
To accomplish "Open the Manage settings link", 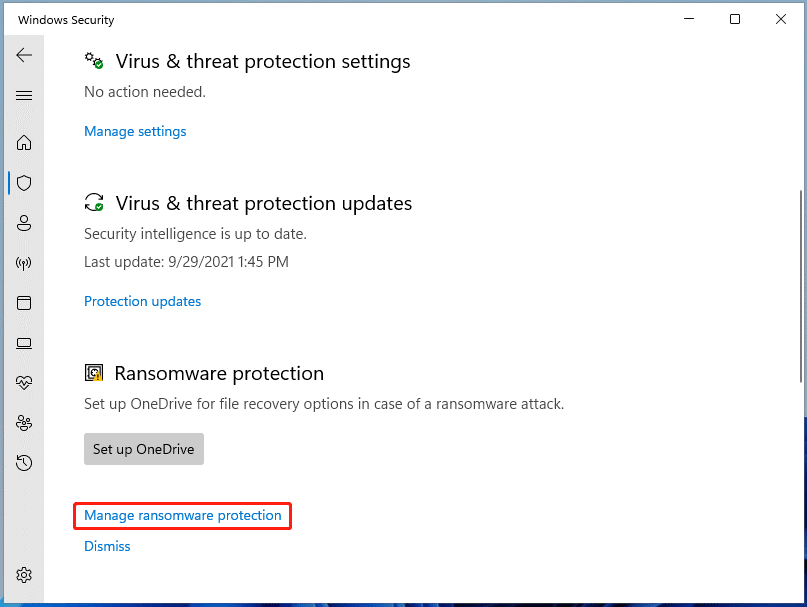I will click(x=135, y=131).
